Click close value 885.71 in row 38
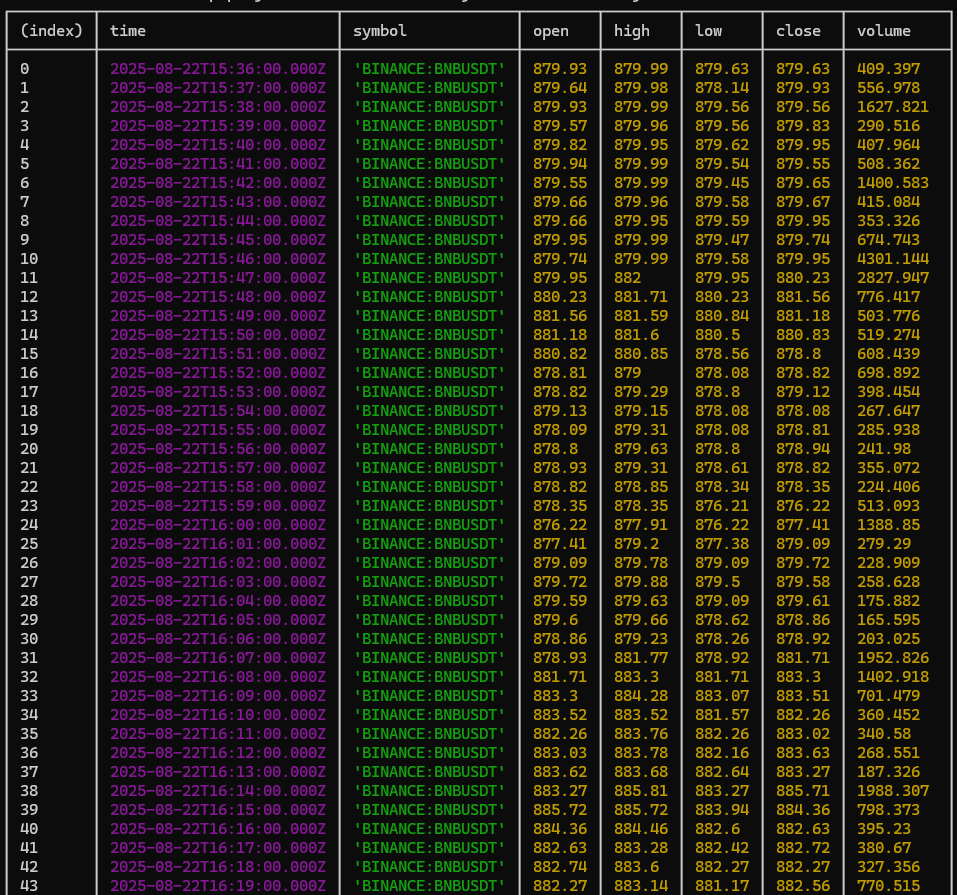Viewport: 957px width, 895px height. (803, 791)
